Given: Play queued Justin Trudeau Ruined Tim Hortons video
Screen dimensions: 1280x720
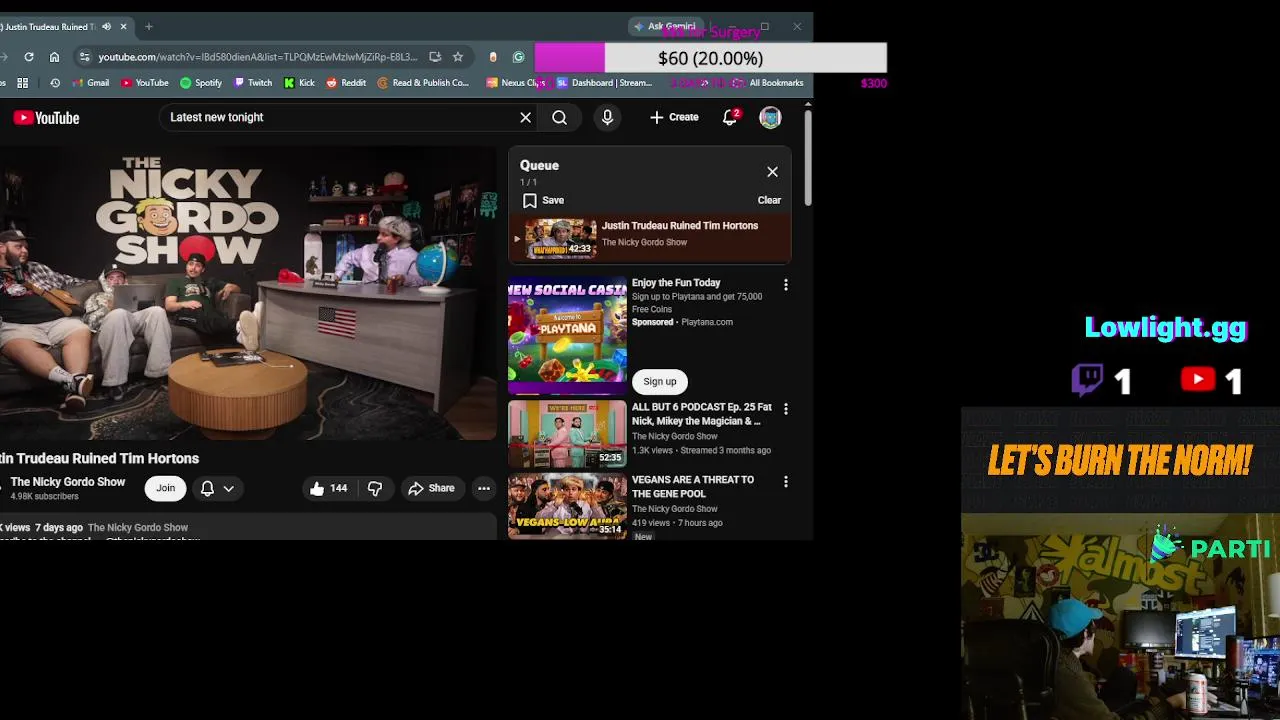Looking at the screenshot, I should click(x=650, y=239).
